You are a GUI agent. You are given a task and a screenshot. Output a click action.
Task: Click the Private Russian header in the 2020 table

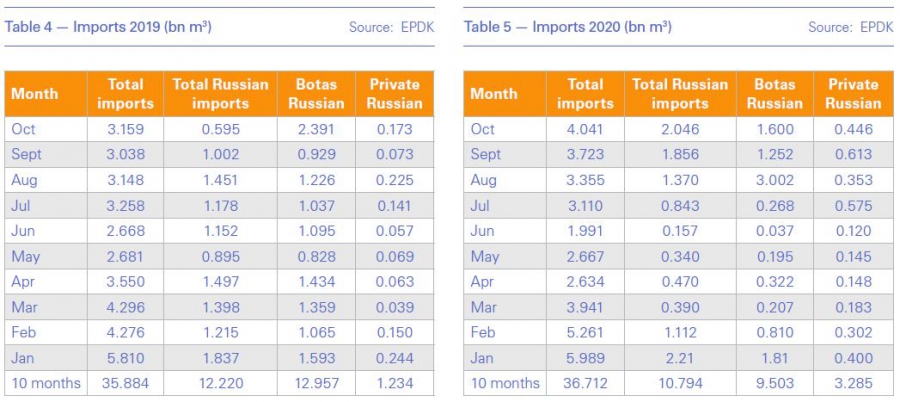[853, 94]
